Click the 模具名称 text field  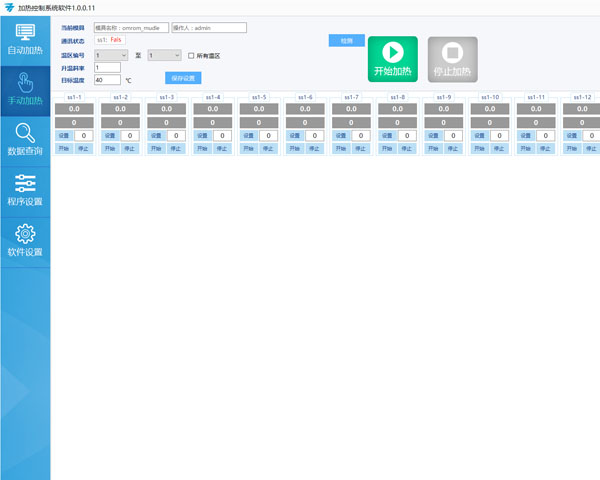[131, 28]
